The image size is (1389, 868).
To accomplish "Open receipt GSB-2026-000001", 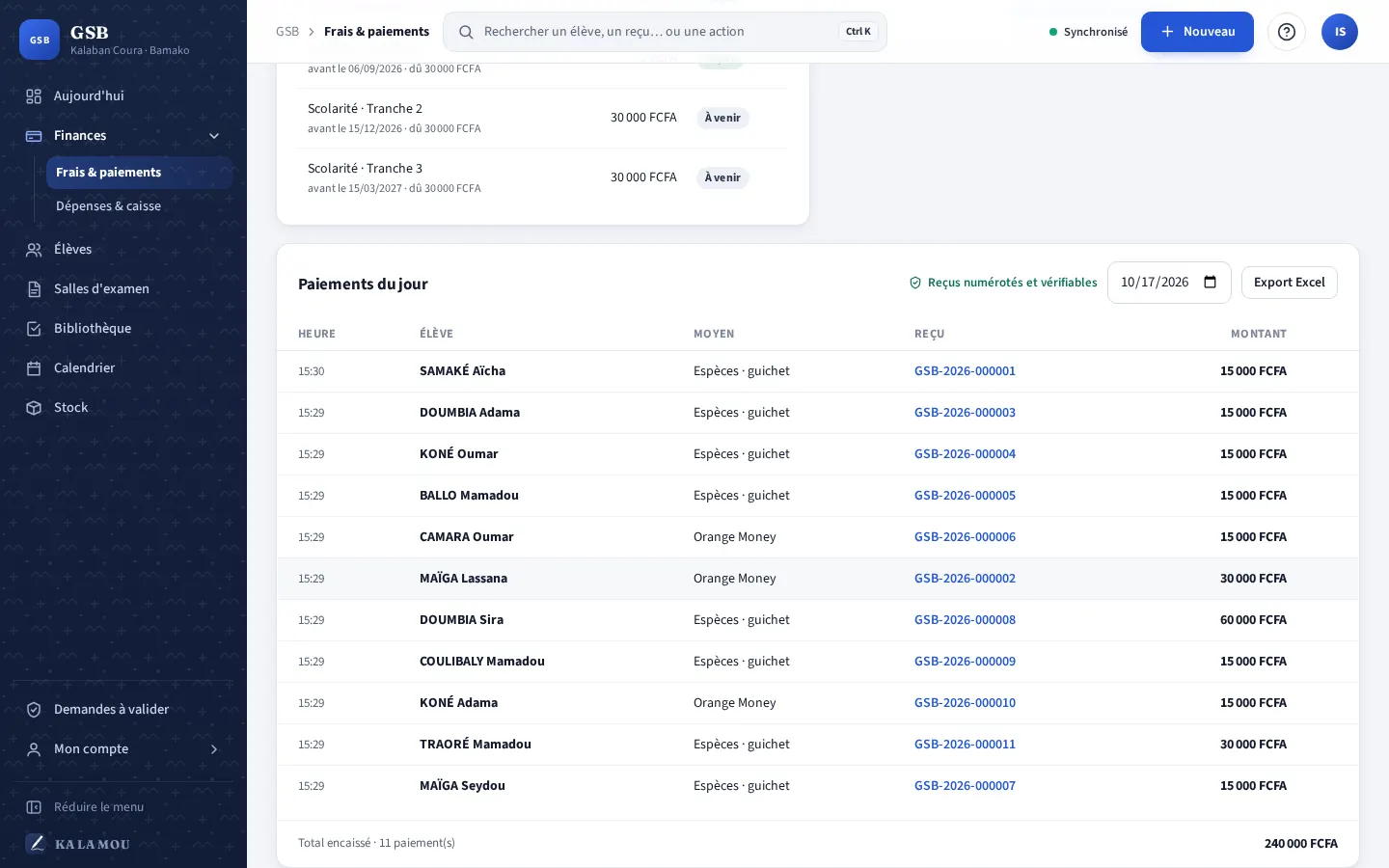I will [965, 371].
